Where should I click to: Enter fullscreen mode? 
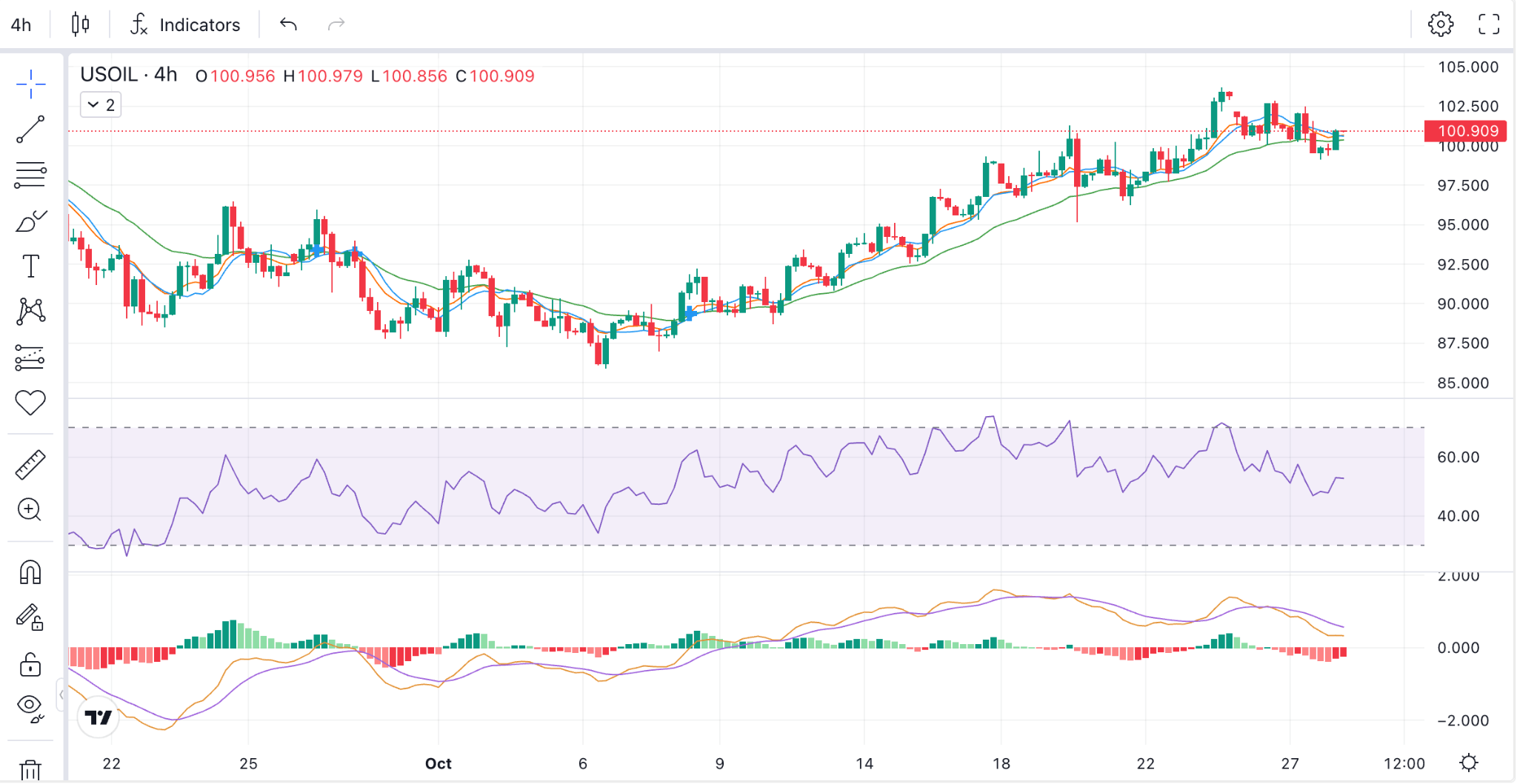tap(1489, 24)
